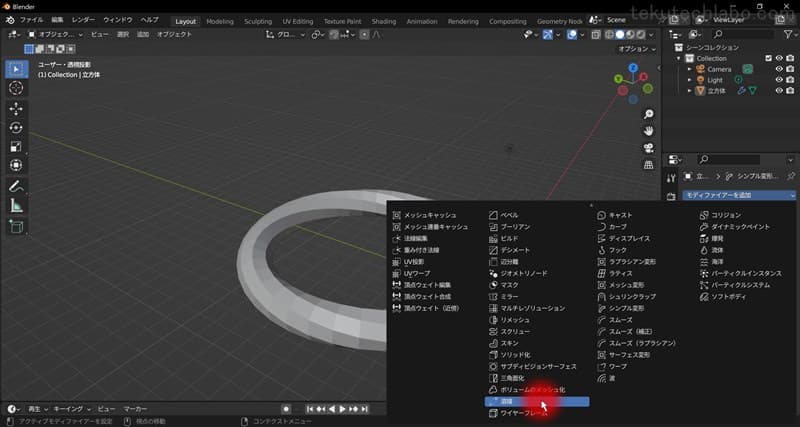This screenshot has width=800, height=427.
Task: Toggle Collection visibility eye icon
Action: (x=779, y=59)
